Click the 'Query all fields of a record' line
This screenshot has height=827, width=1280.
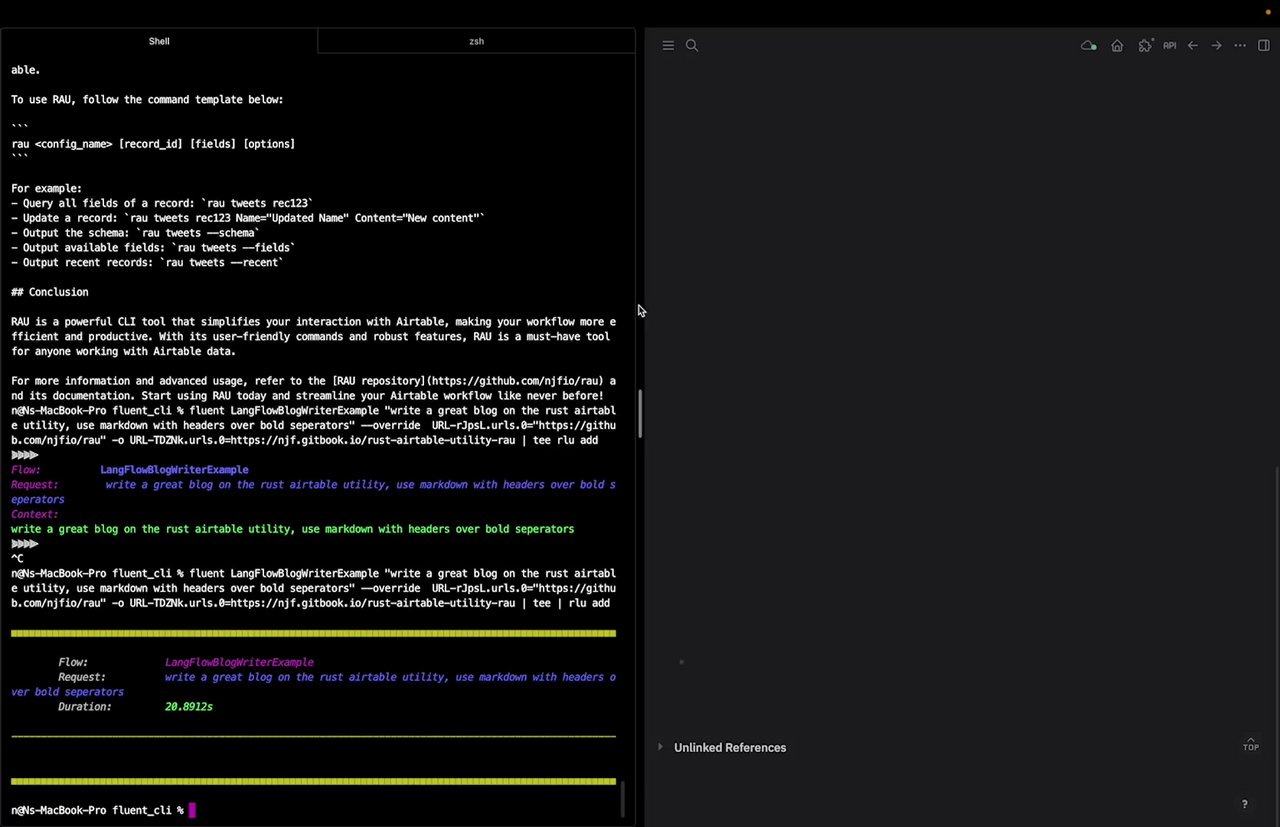pos(162,203)
